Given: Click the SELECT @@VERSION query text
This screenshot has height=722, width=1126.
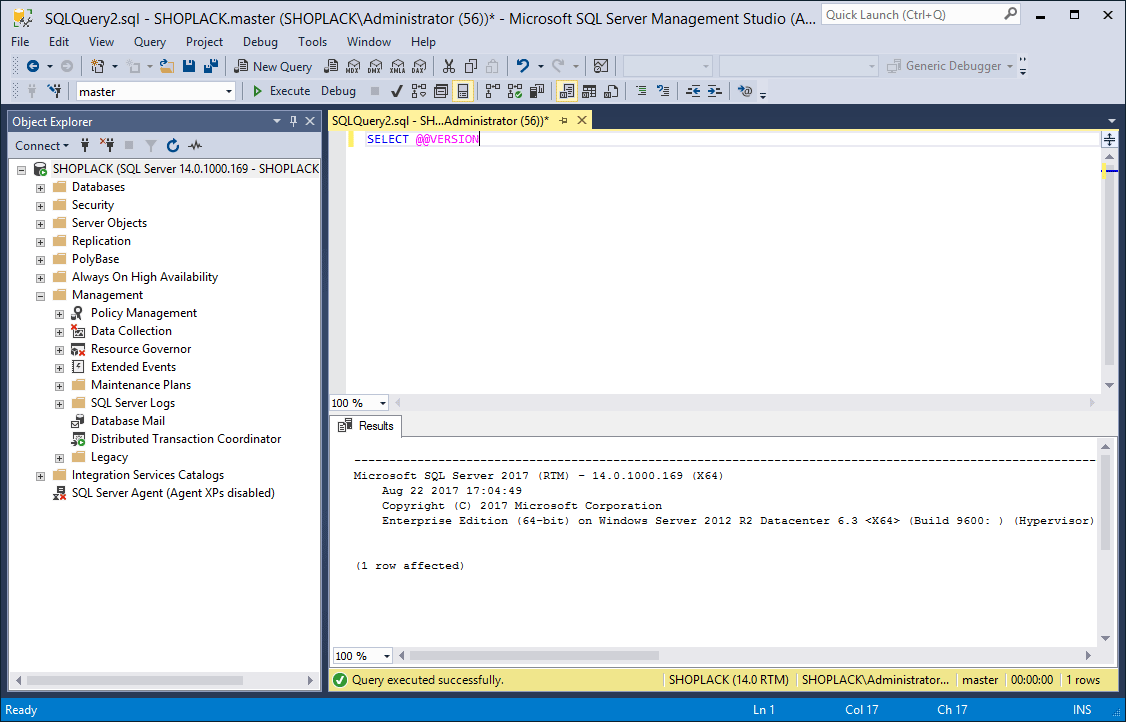Looking at the screenshot, I should click(x=422, y=139).
